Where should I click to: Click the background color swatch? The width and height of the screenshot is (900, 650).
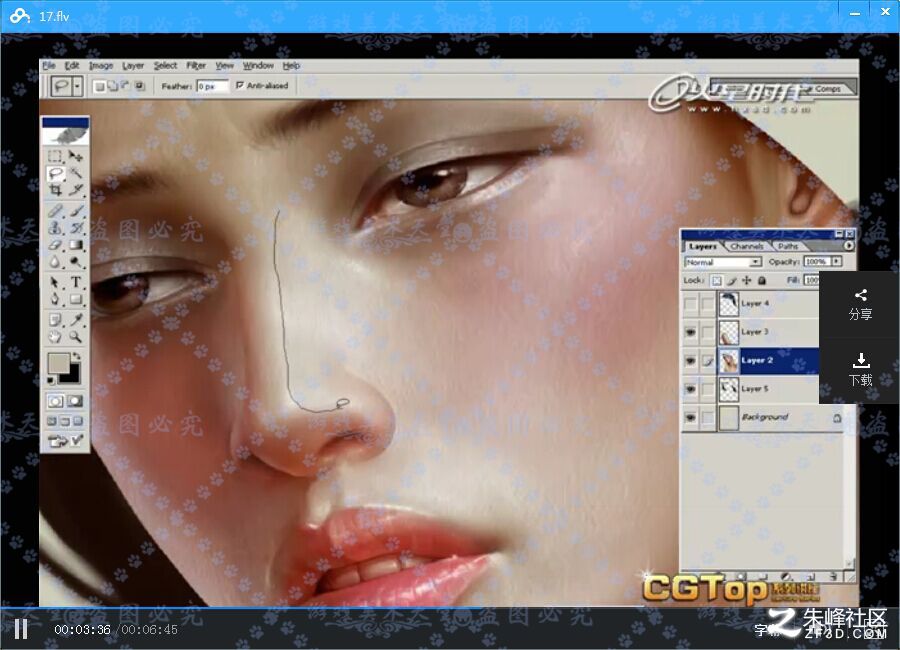point(71,374)
